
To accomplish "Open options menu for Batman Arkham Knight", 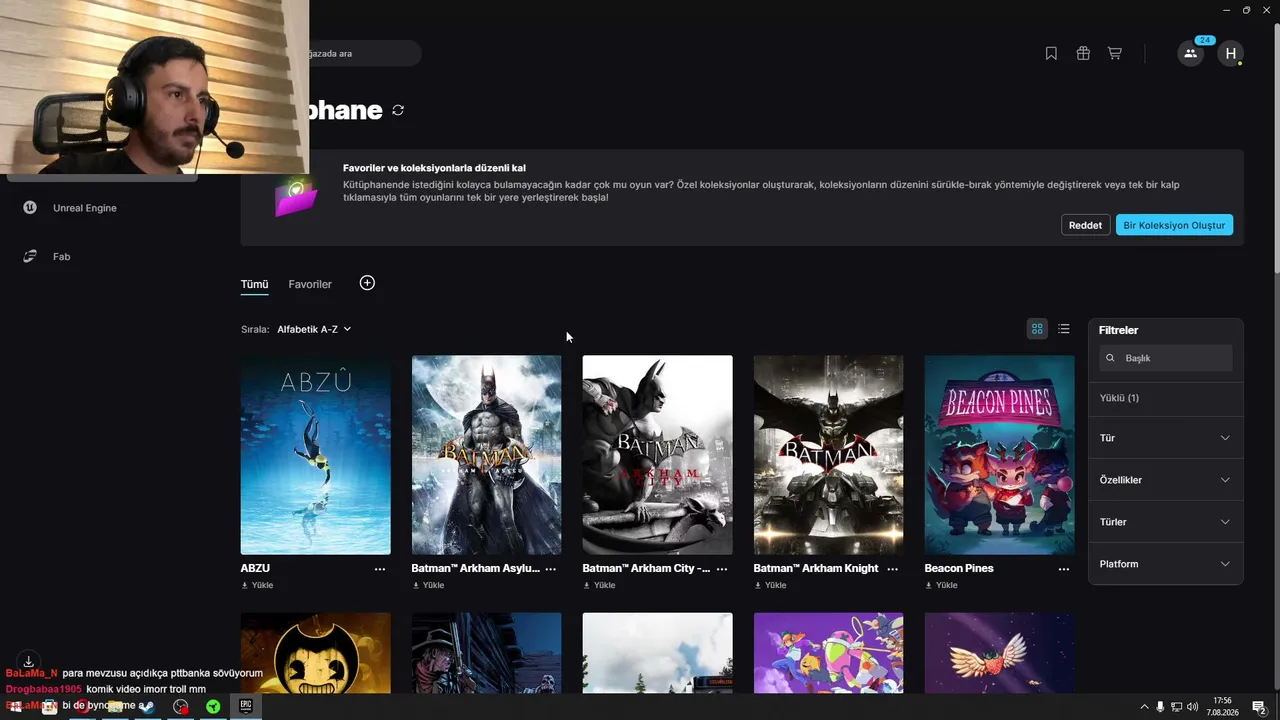I will click(x=893, y=569).
